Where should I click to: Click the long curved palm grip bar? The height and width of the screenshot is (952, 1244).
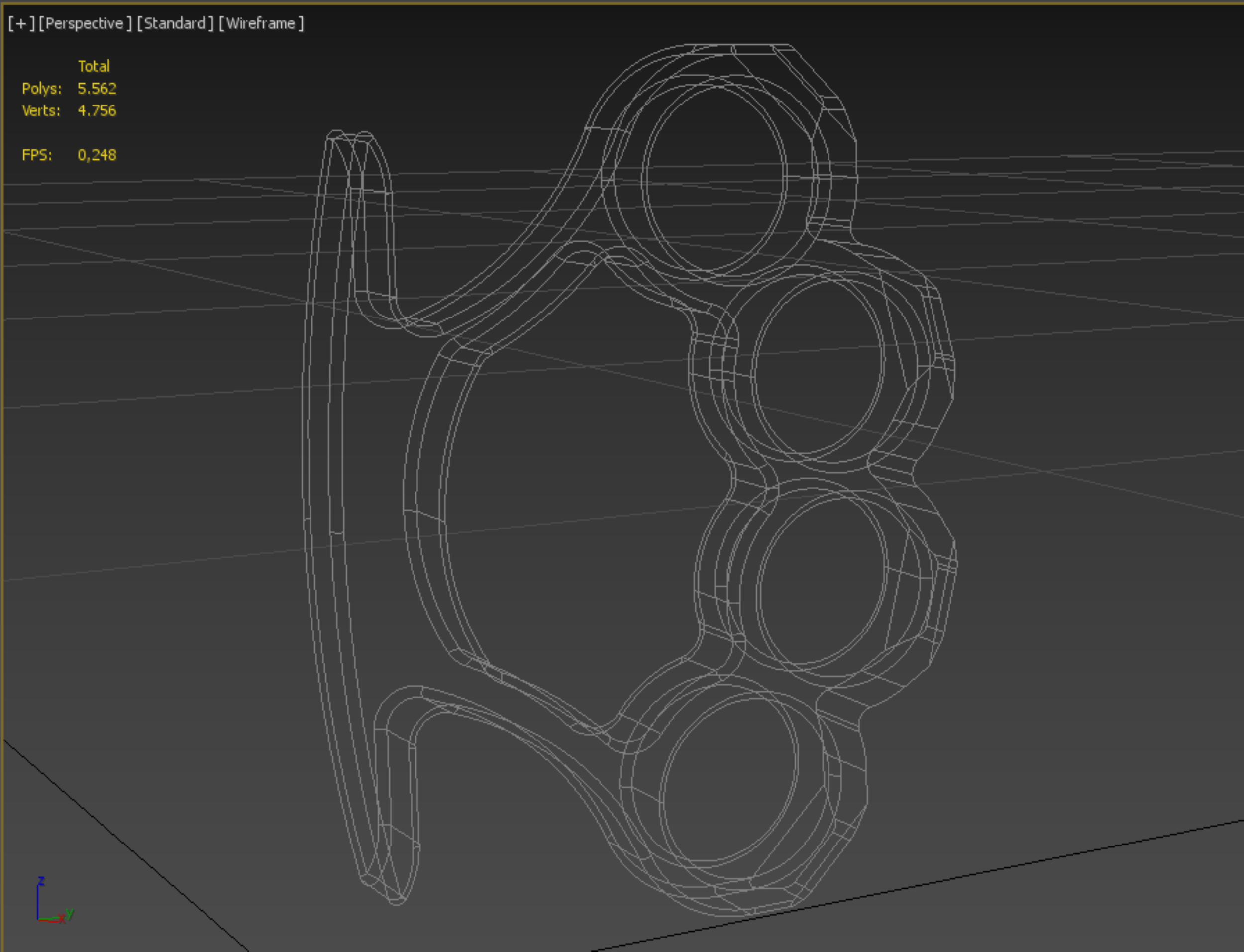[323, 510]
